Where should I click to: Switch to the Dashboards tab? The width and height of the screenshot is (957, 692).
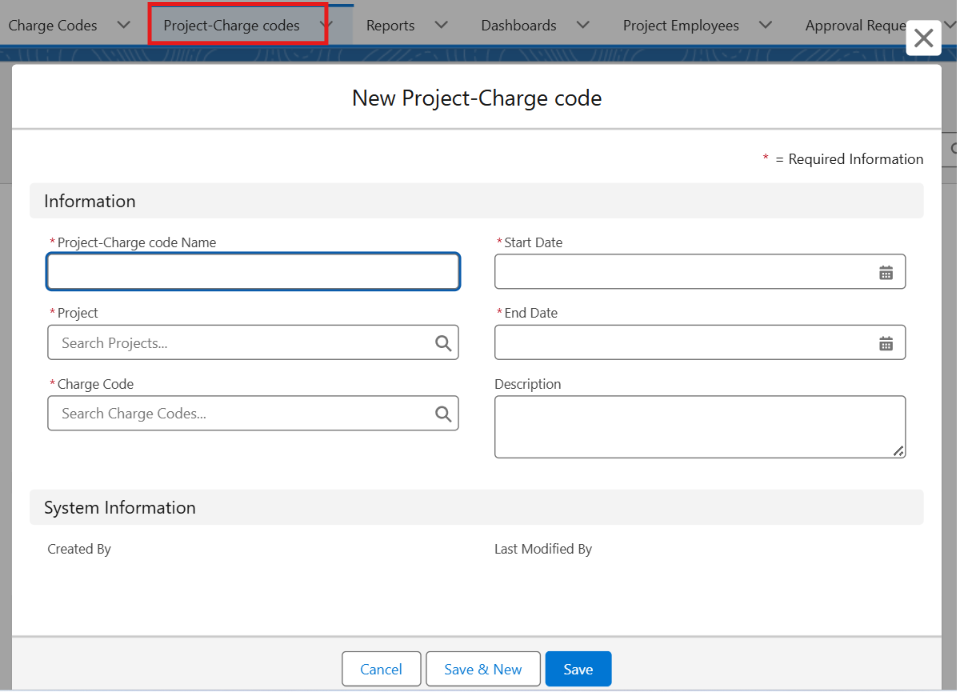point(519,26)
